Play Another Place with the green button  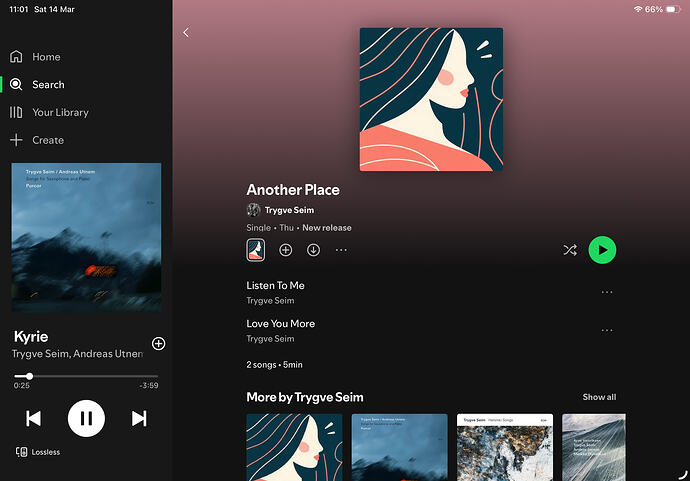602,250
